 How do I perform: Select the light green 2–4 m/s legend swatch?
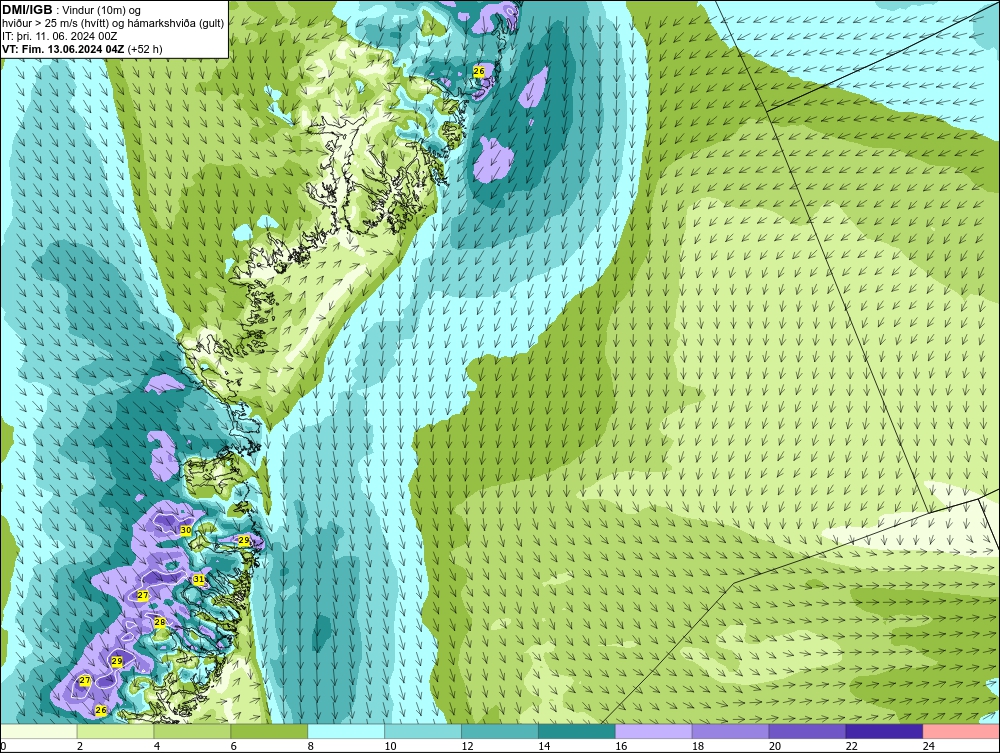point(115,731)
